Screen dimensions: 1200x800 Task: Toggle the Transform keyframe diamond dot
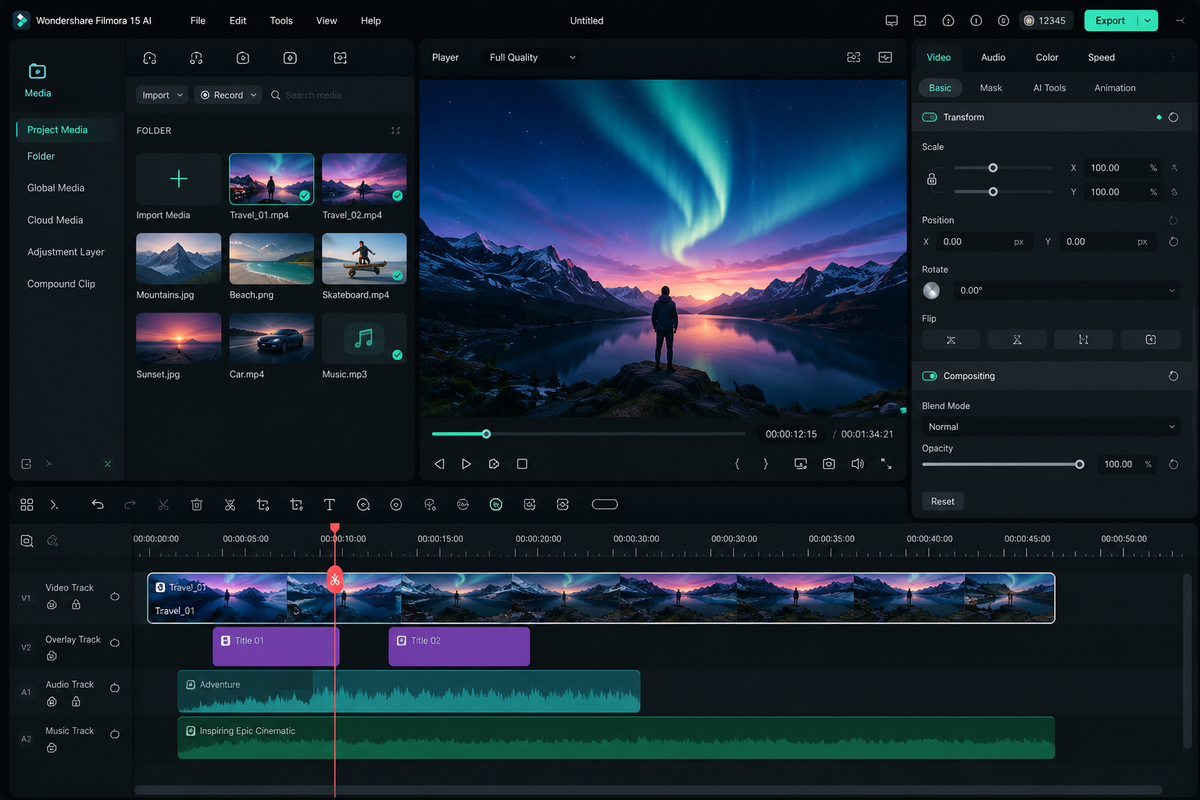(x=1159, y=117)
